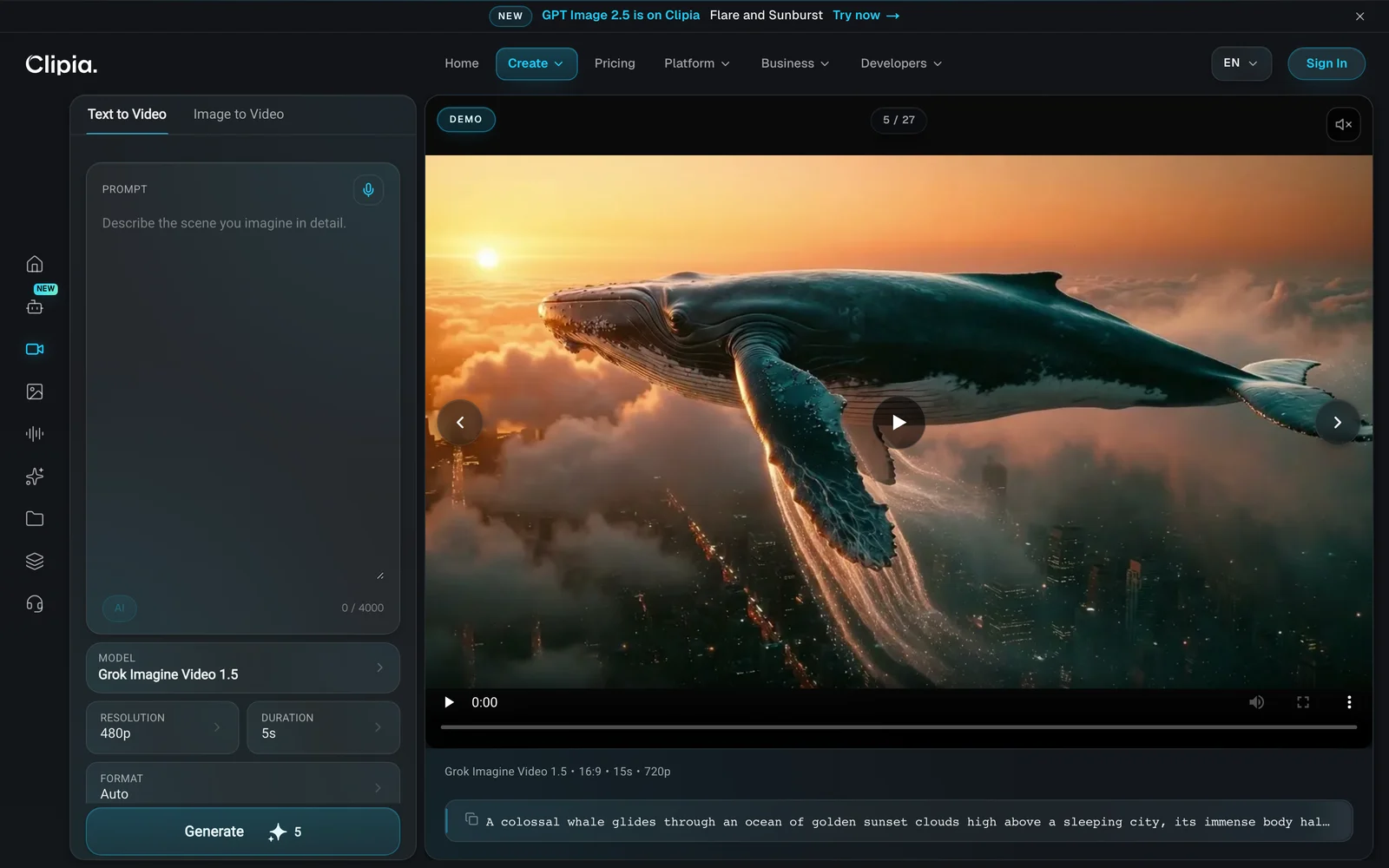Screen dimensions: 1389x868
Task: Open the audio waveform sidebar icon
Action: pyautogui.click(x=35, y=434)
